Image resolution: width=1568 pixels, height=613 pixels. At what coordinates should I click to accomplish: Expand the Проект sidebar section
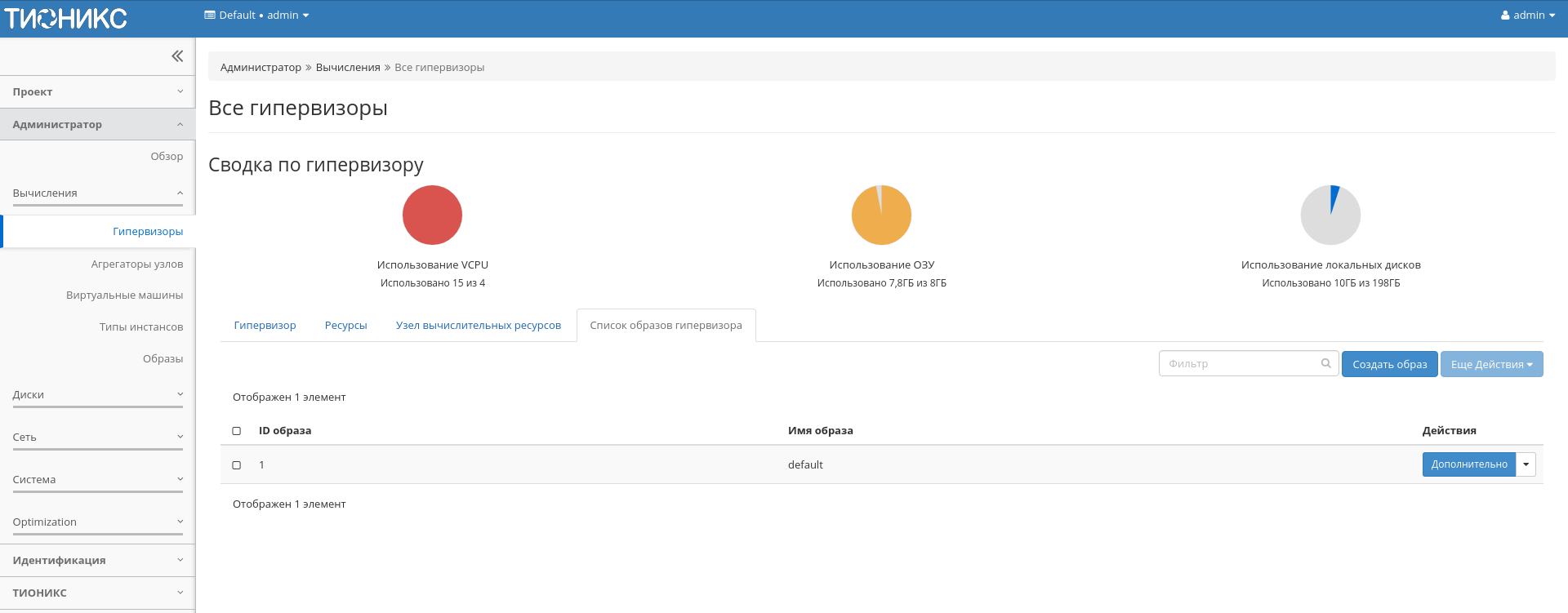pos(97,92)
